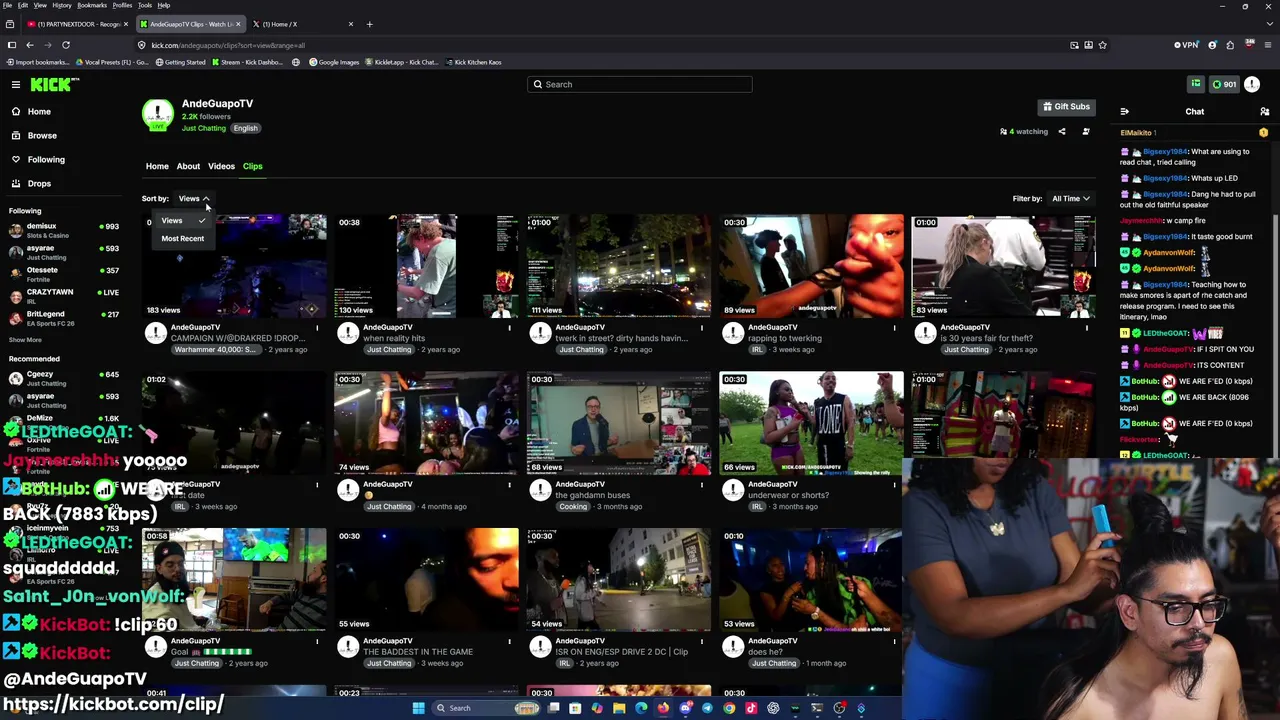Reload the current page
The width and height of the screenshot is (1280, 720).
(66, 45)
